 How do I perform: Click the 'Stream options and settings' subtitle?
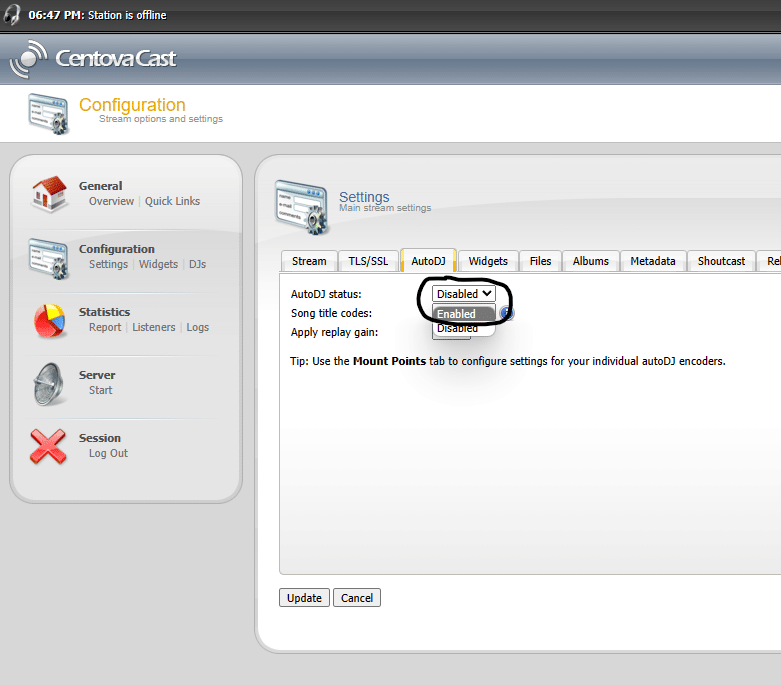point(161,119)
